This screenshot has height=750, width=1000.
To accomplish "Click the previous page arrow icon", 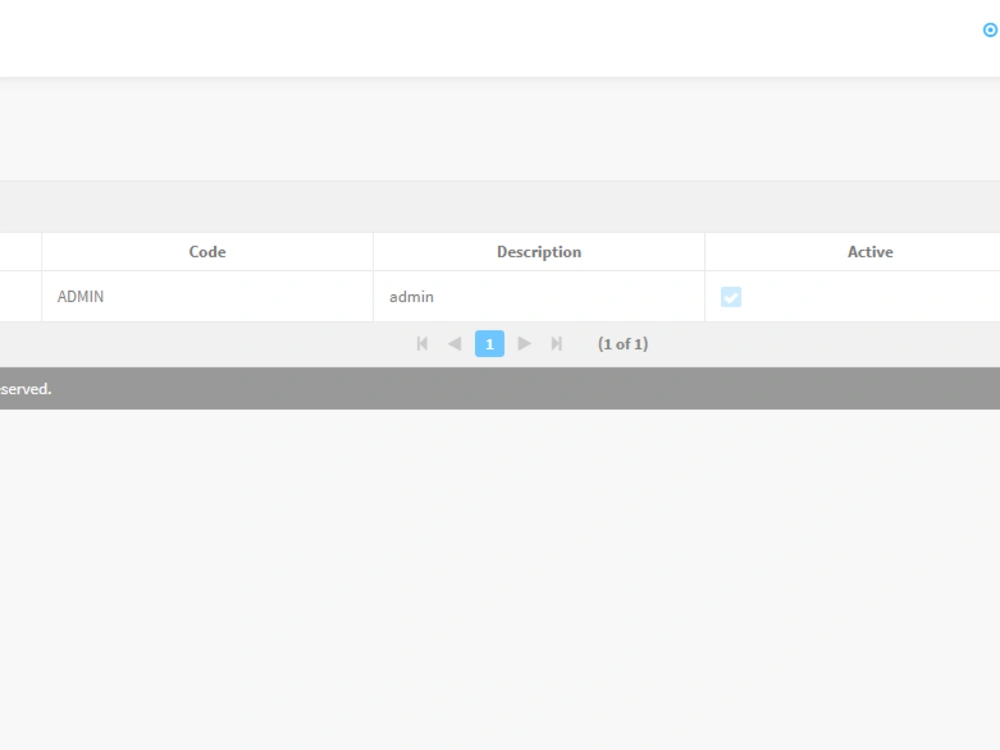I will pos(455,343).
